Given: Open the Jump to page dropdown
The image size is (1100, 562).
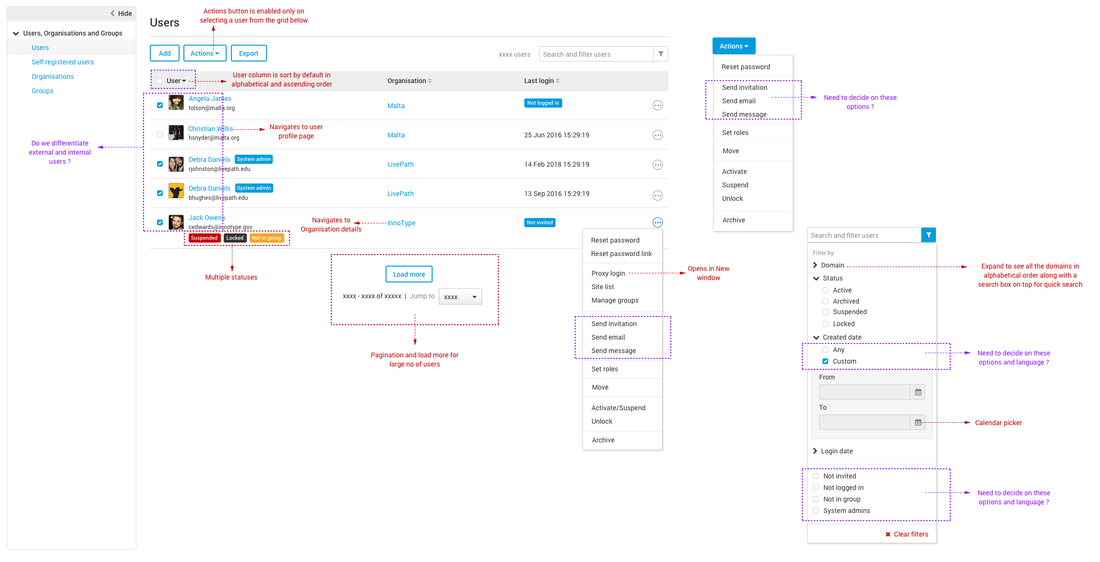Looking at the screenshot, I should pyautogui.click(x=460, y=297).
